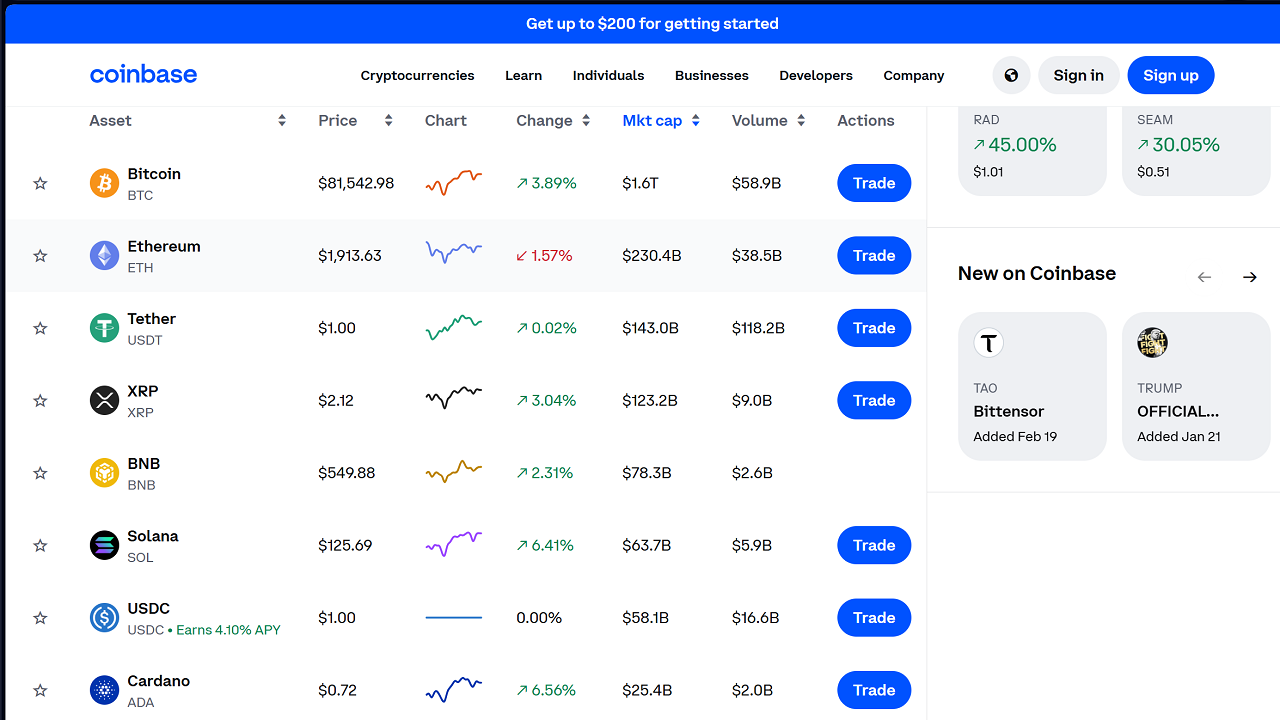Click the Cardano coin icon

(x=104, y=690)
